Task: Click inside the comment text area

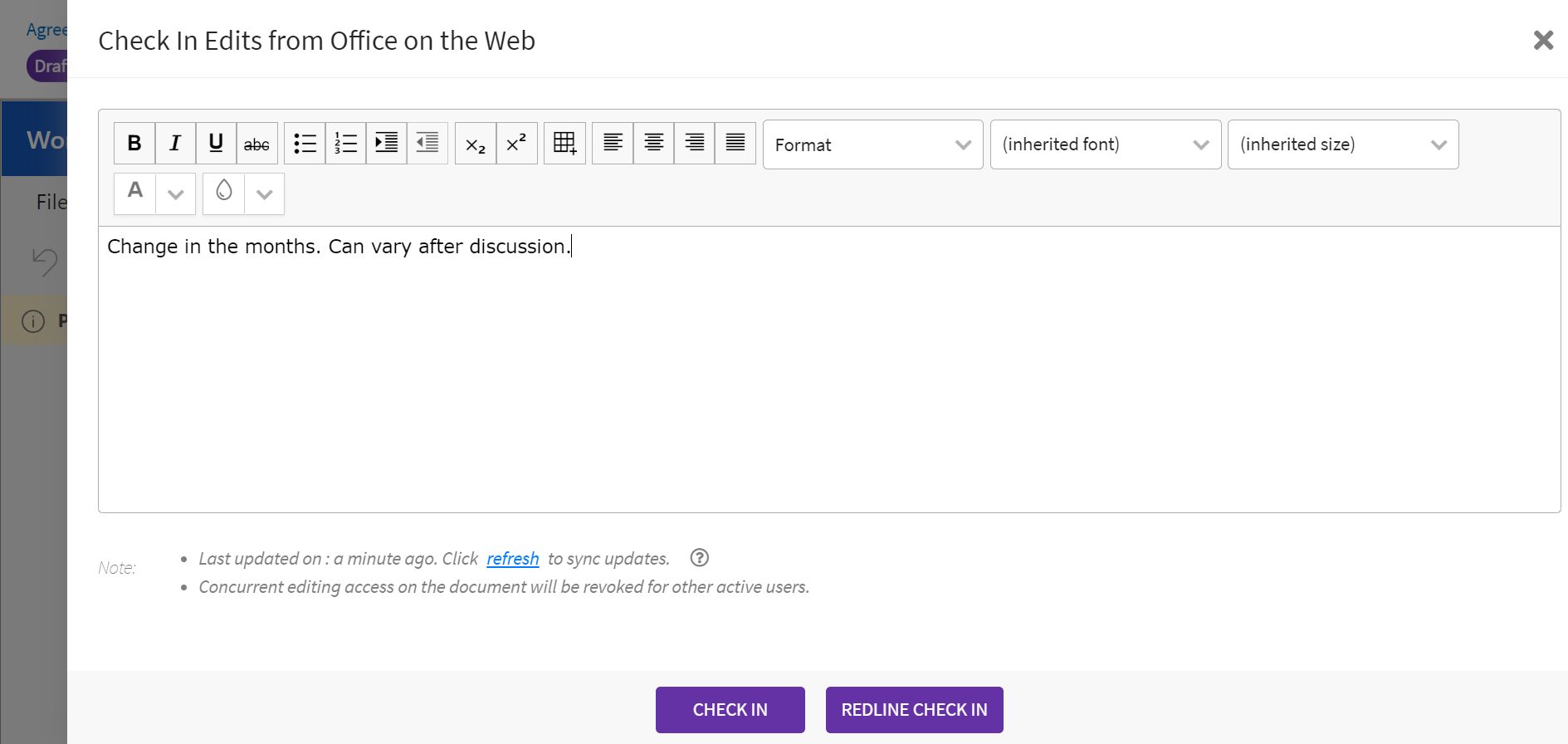Action: (x=828, y=374)
